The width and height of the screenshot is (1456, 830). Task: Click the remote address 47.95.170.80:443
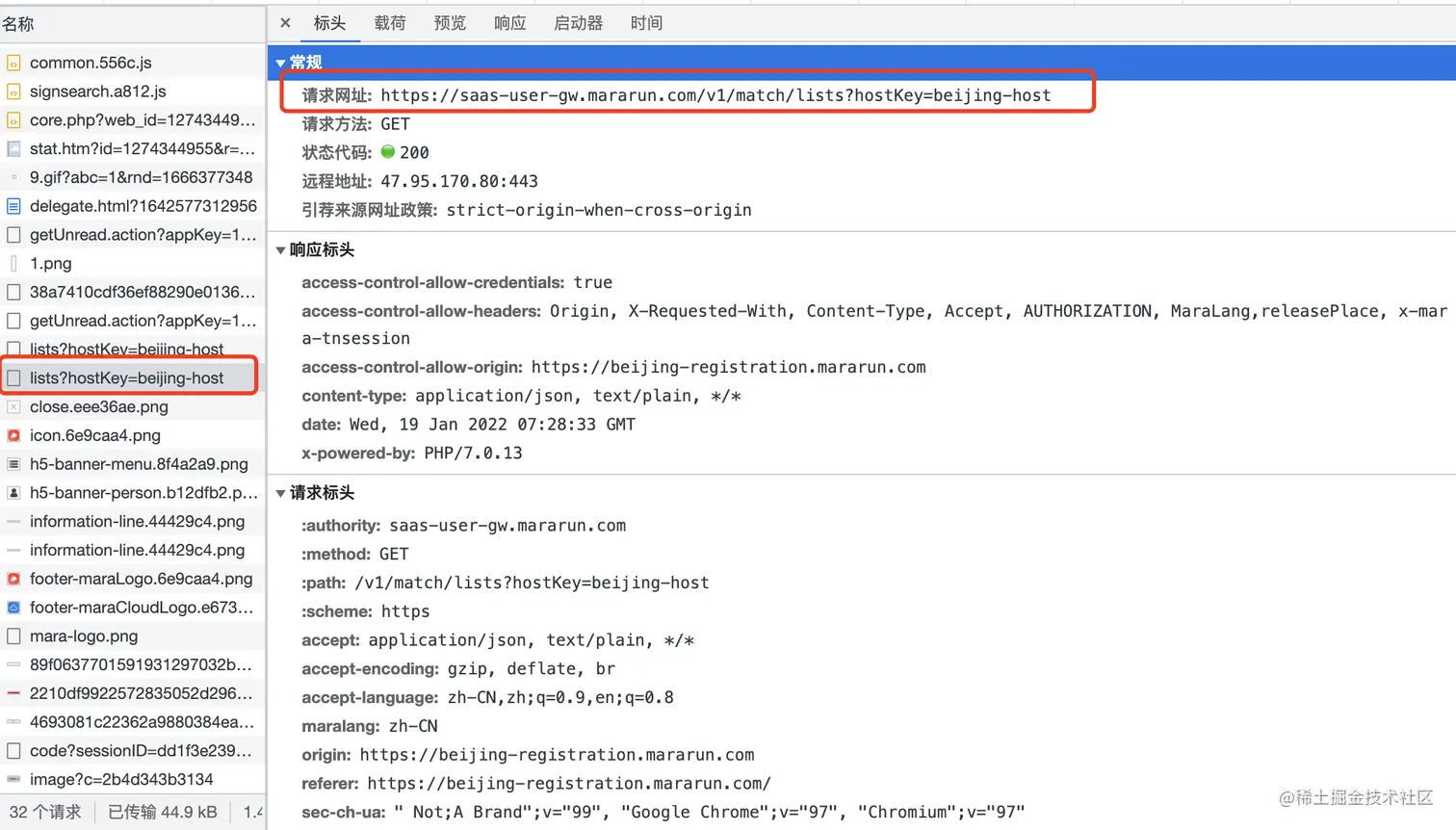(459, 181)
